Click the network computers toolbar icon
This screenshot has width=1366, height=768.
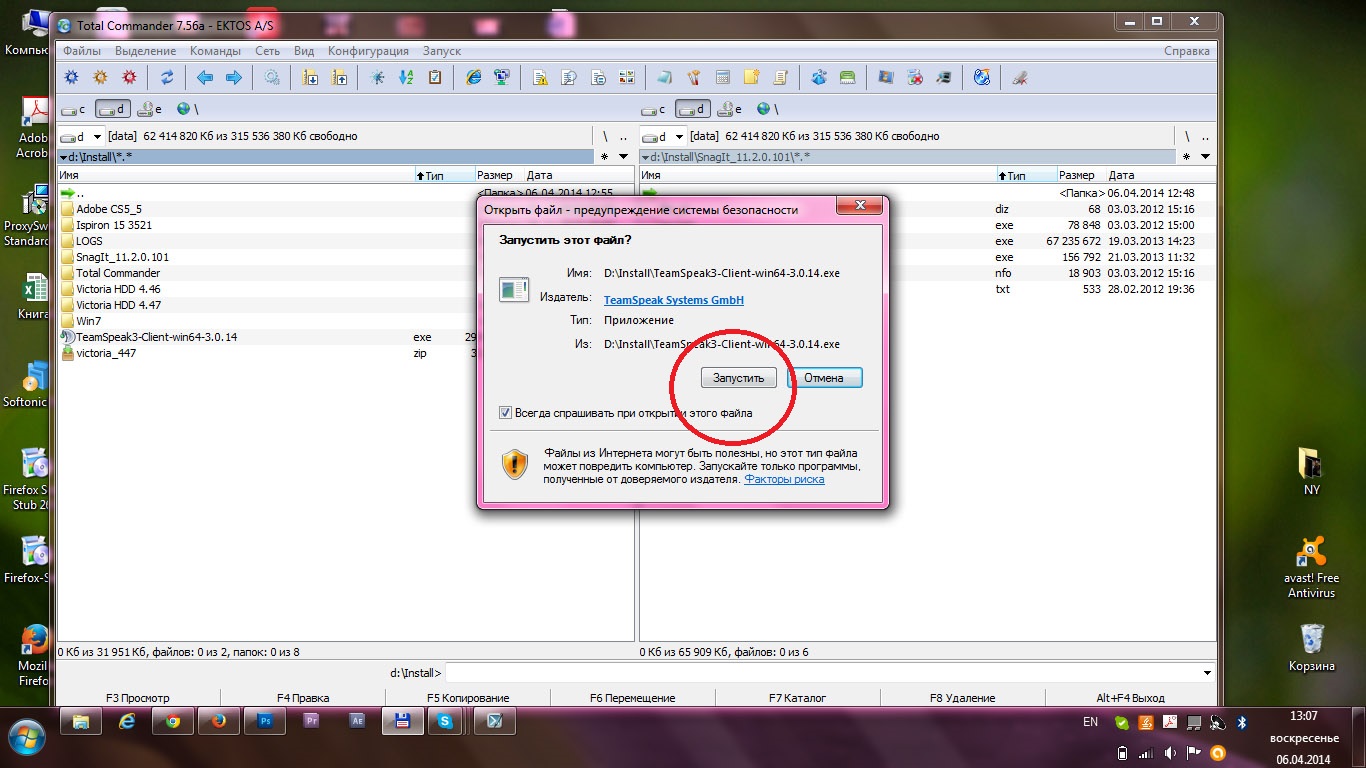tap(502, 77)
